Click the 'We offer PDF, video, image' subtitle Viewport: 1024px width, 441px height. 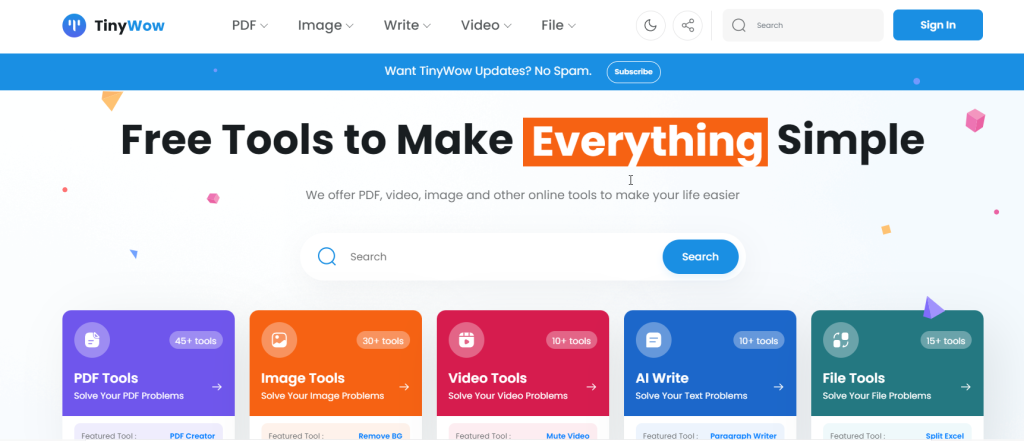522,195
